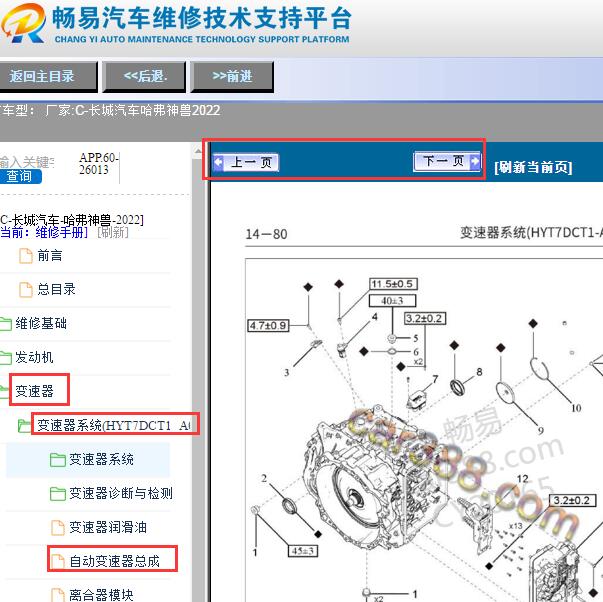The image size is (603, 602).
Task: Click the 刷新当前页 link
Action: click(533, 167)
